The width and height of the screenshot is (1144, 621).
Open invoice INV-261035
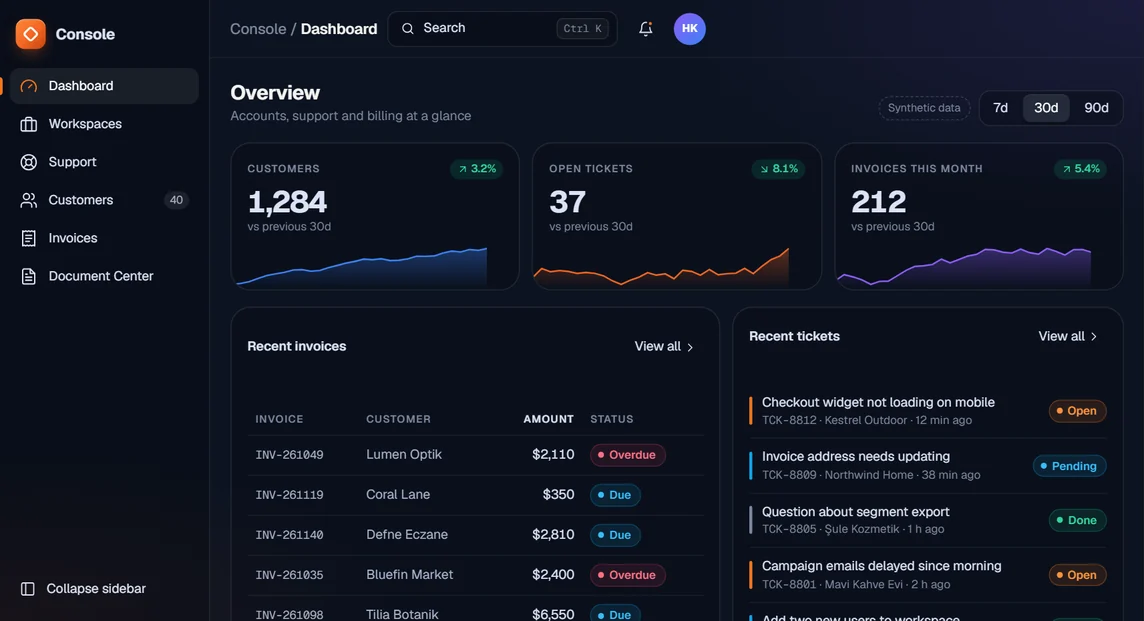(x=290, y=575)
